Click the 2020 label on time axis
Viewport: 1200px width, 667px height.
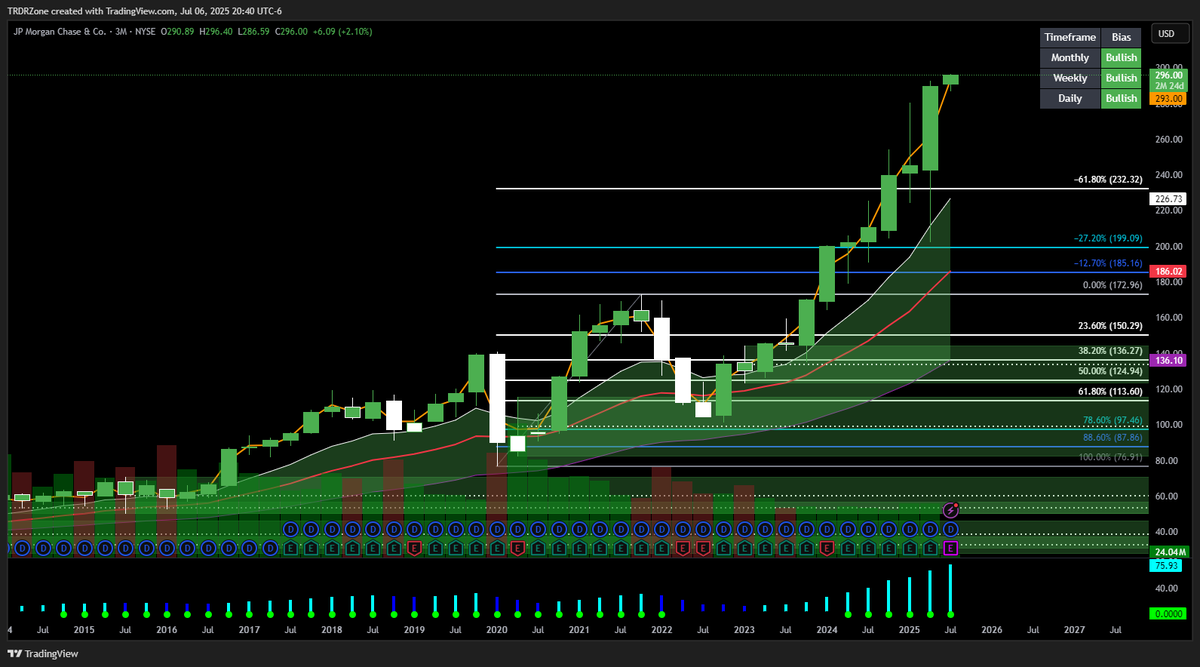[x=496, y=631]
